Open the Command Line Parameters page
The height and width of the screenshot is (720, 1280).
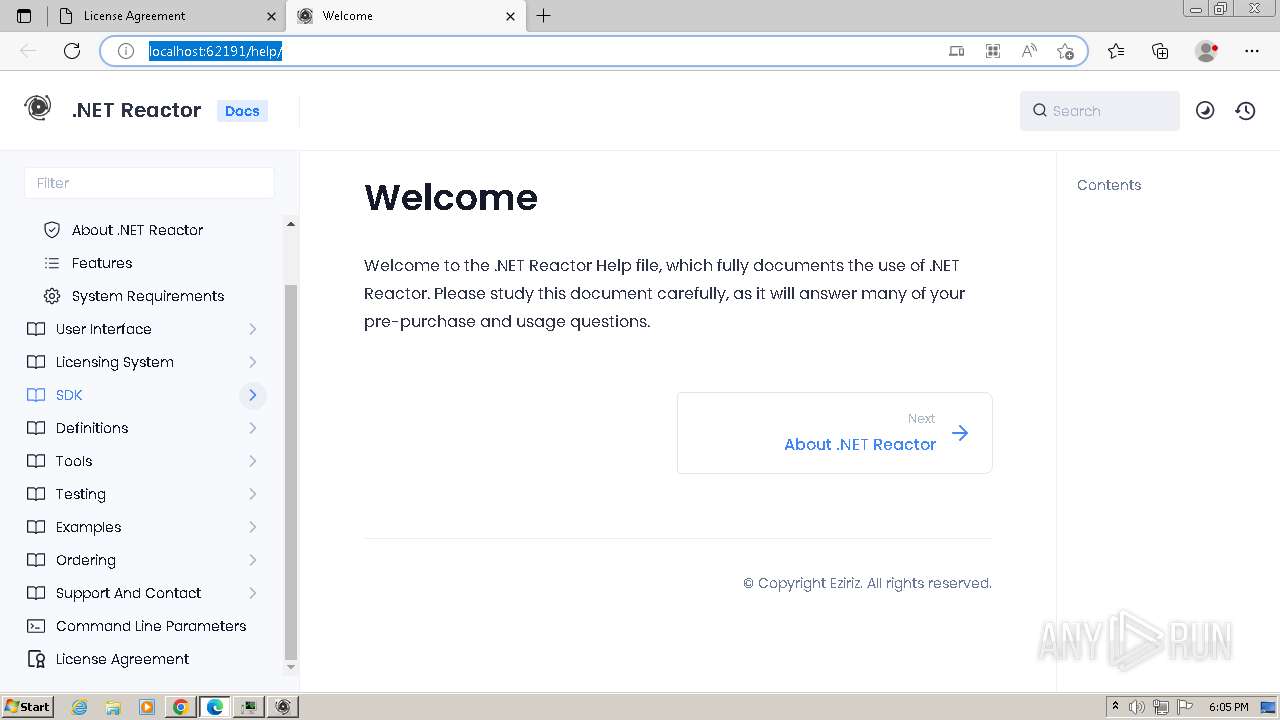point(151,626)
